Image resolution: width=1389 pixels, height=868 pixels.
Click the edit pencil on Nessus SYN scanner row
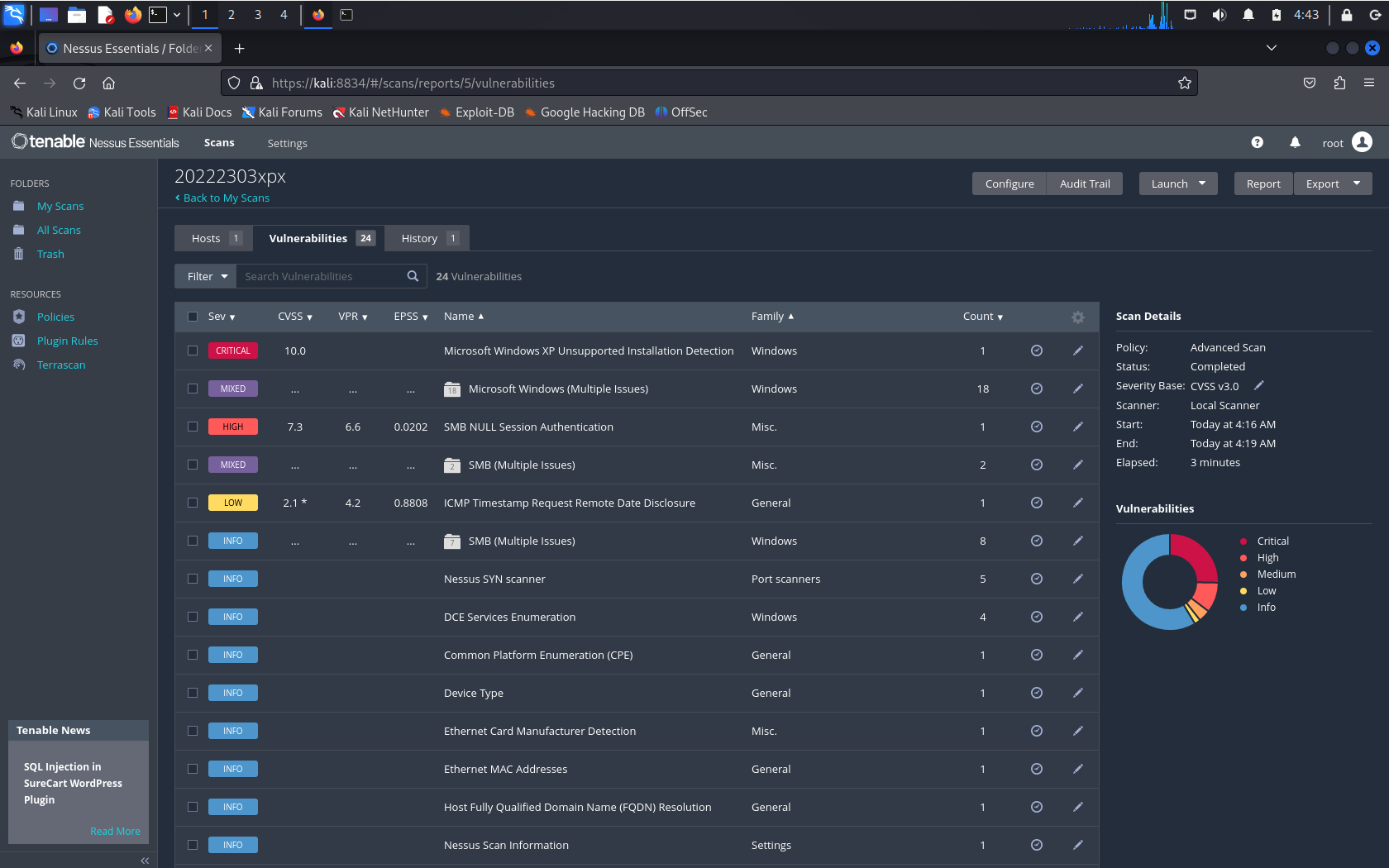point(1078,579)
